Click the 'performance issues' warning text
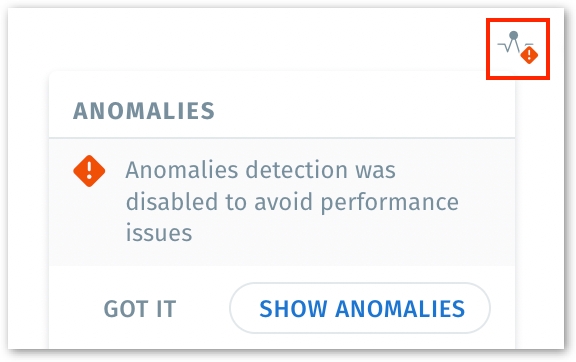Image resolution: width=576 pixels, height=362 pixels. coord(292,217)
